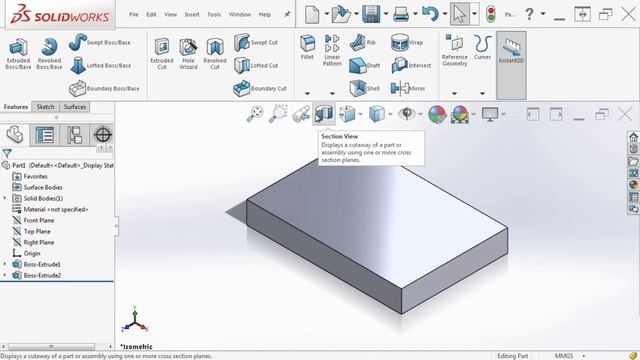Select the Draft tool
Screen dimensions: 640x360
click(364, 65)
